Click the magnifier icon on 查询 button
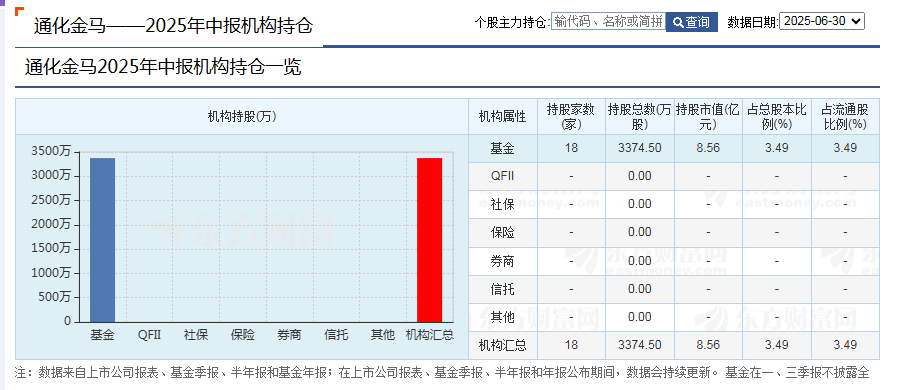The width and height of the screenshot is (918, 390). 678,22
